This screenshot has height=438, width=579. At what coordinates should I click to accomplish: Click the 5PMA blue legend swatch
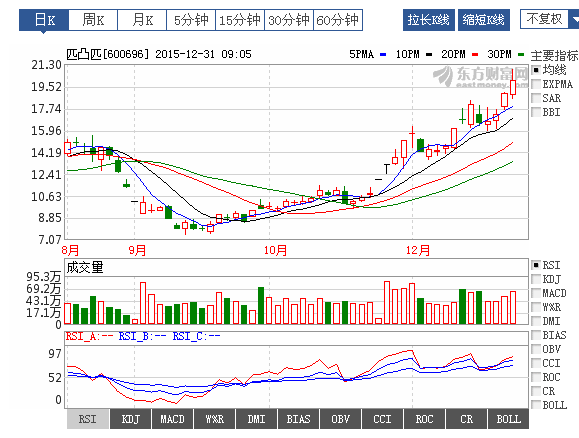pos(383,55)
